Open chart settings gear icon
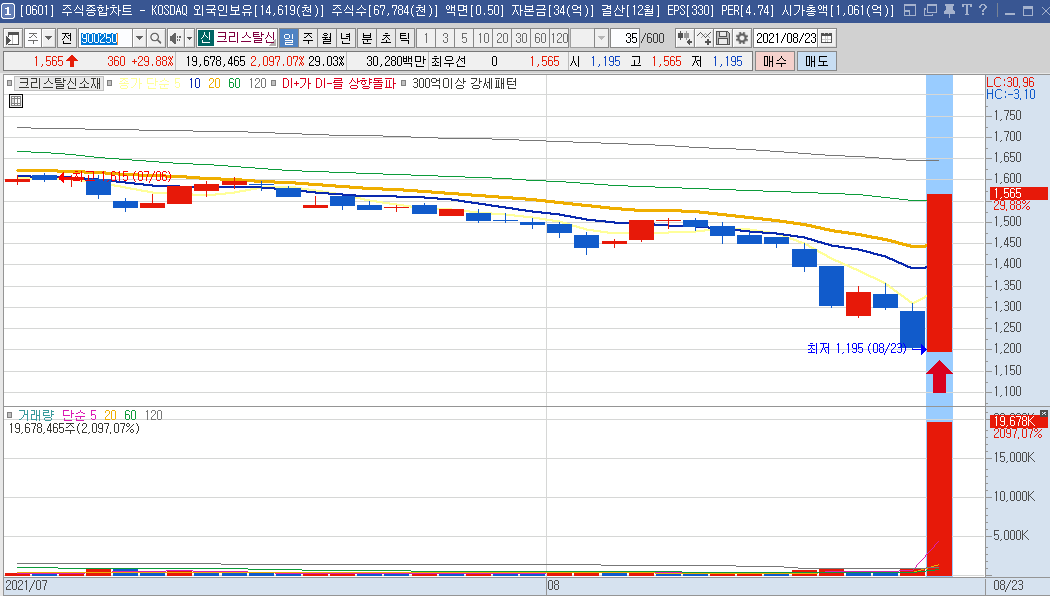This screenshot has height=596, width=1050. (x=741, y=38)
